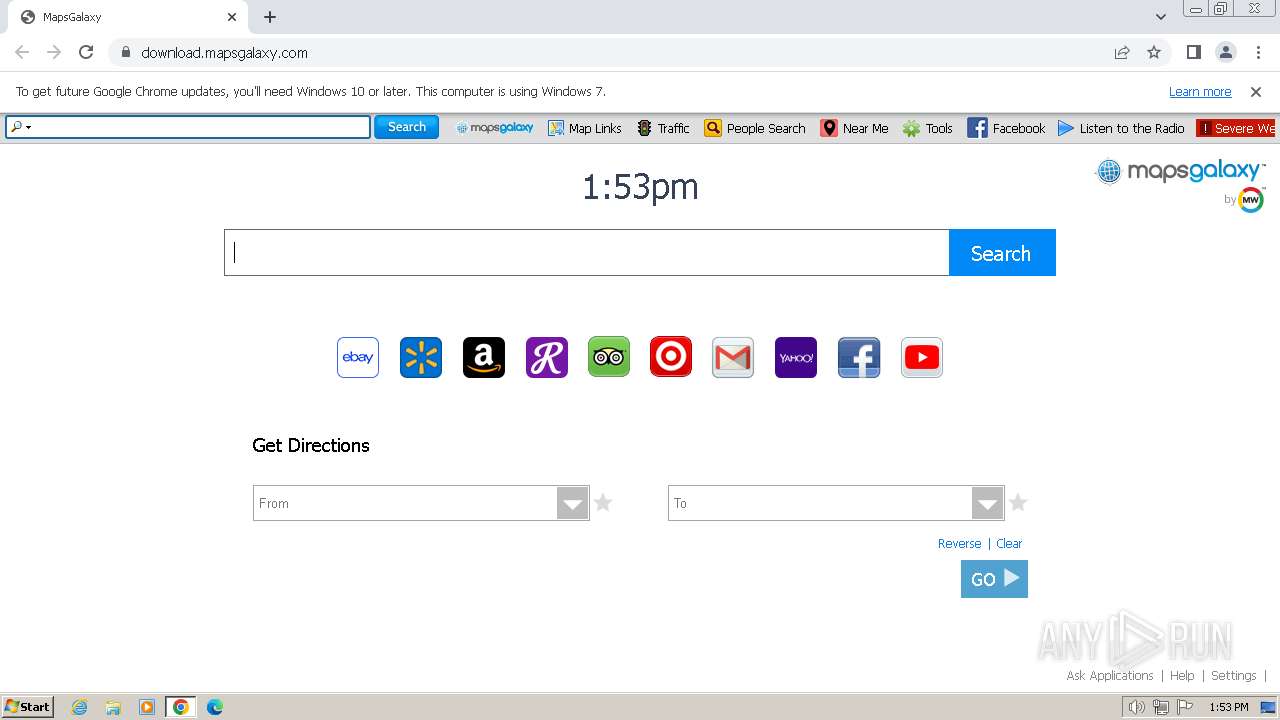
Task: Open the Windows Start menu
Action: pos(28,707)
